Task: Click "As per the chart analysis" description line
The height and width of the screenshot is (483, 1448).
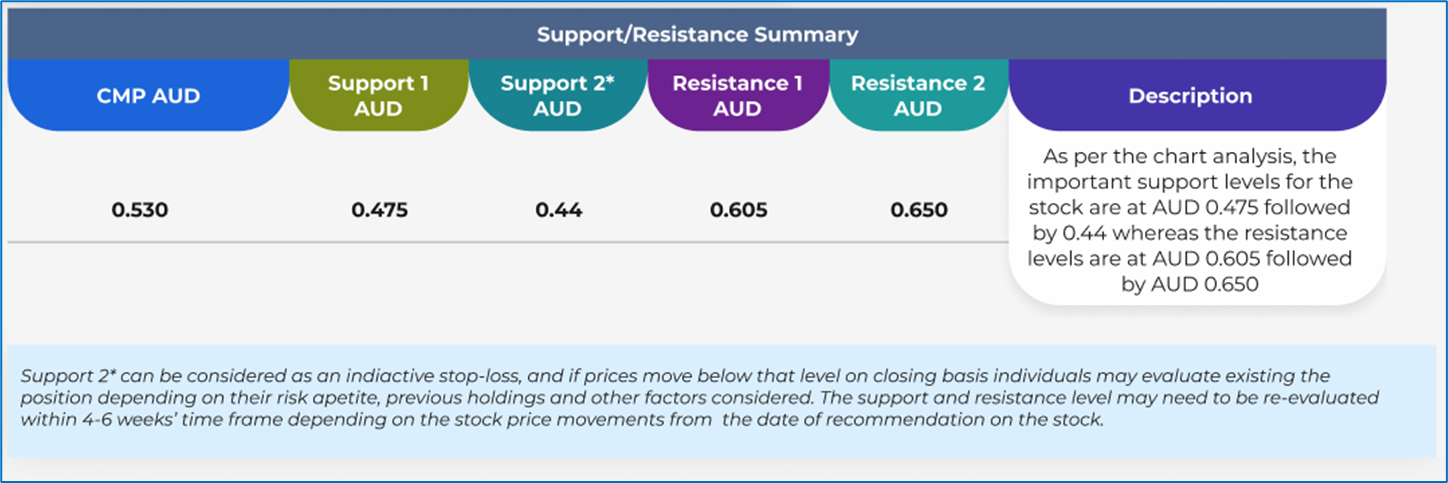Action: point(1190,157)
